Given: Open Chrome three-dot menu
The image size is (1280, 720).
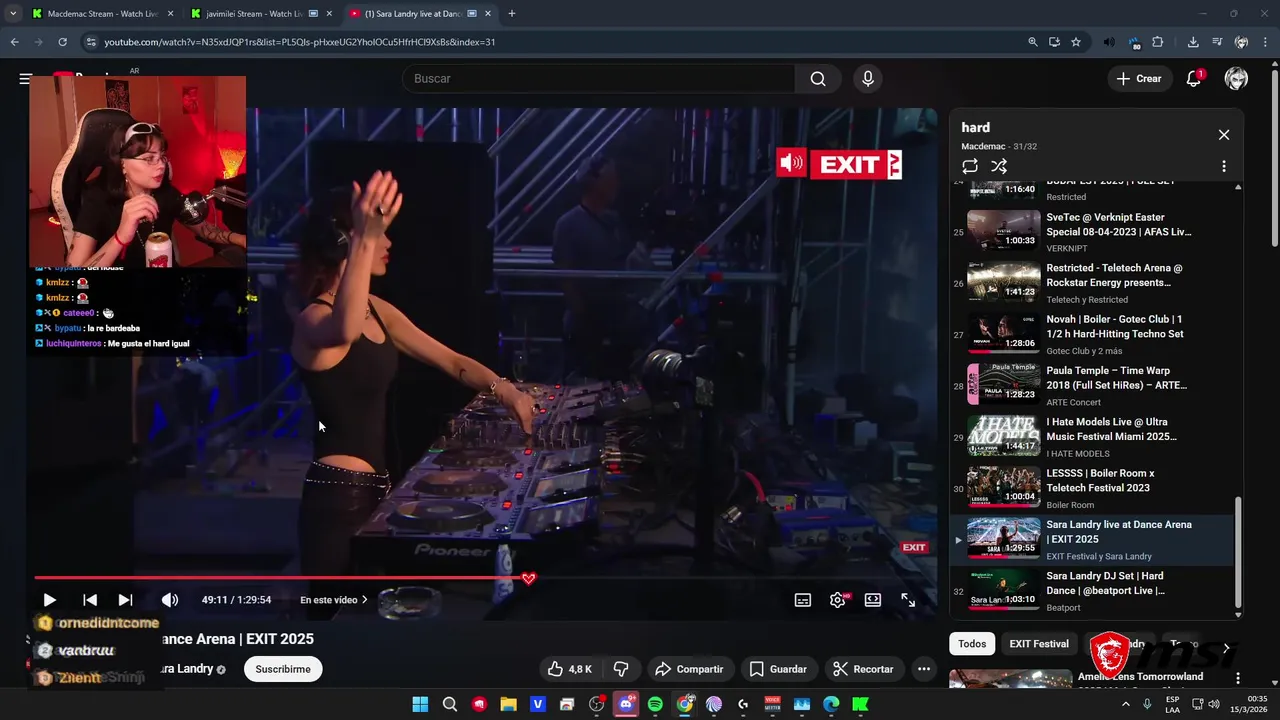Looking at the screenshot, I should tap(1266, 42).
